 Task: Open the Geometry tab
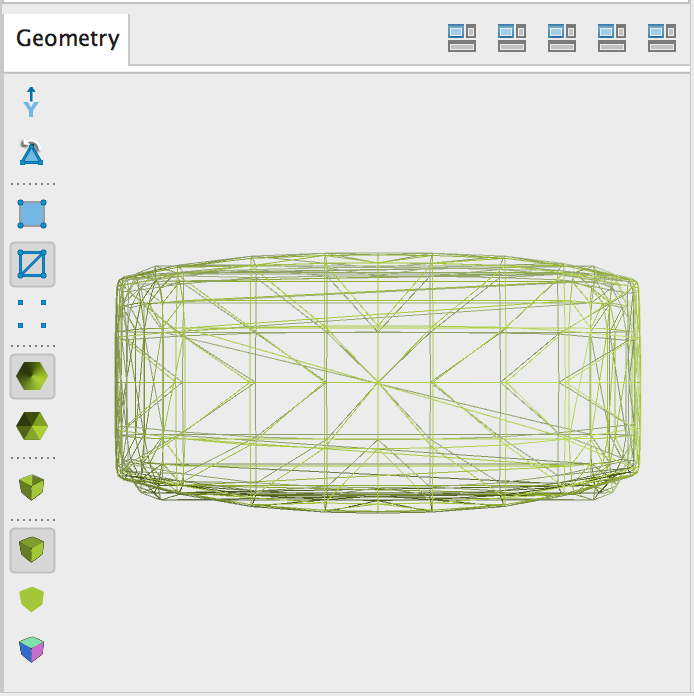67,40
